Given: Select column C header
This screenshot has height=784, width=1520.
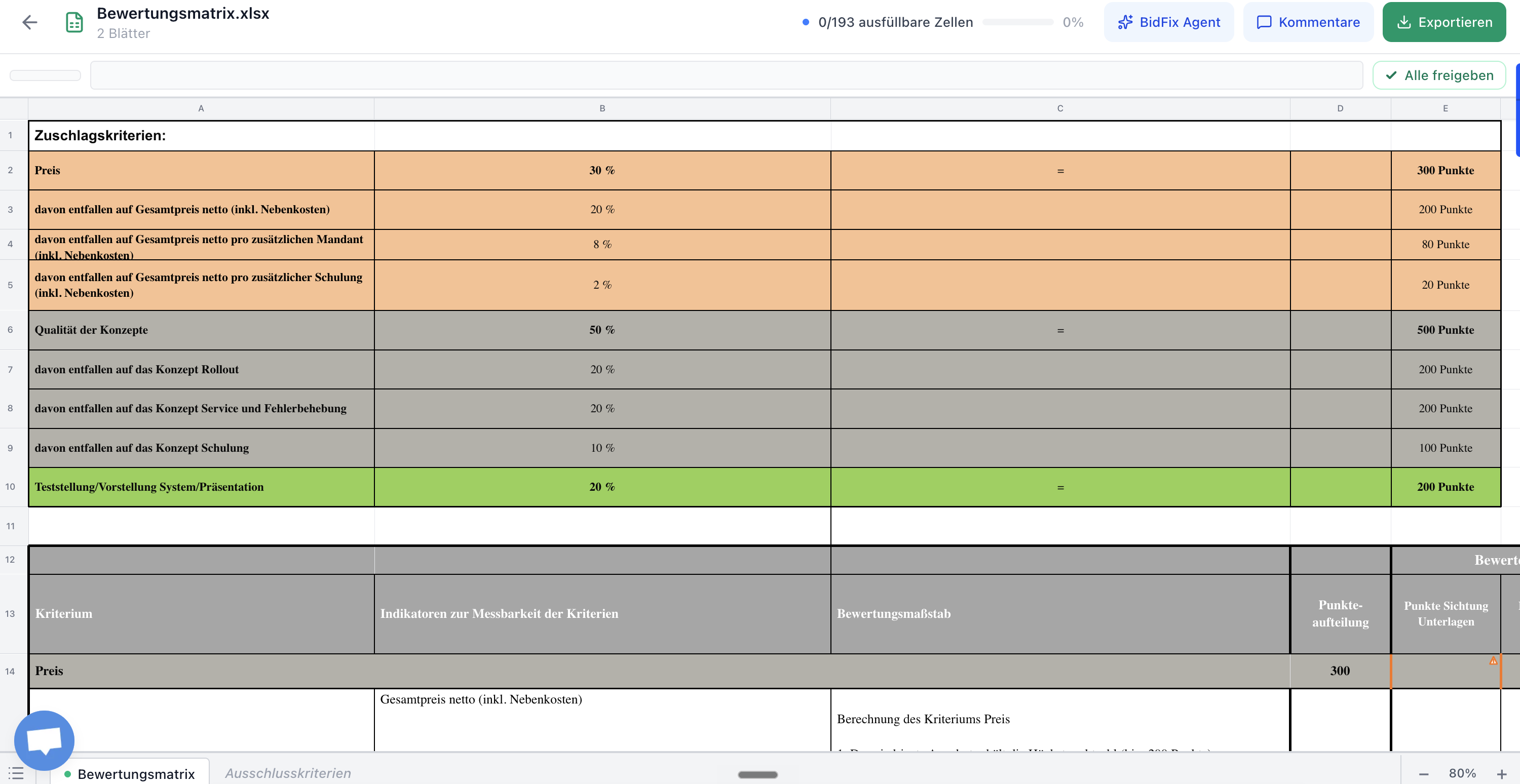Looking at the screenshot, I should (1060, 108).
